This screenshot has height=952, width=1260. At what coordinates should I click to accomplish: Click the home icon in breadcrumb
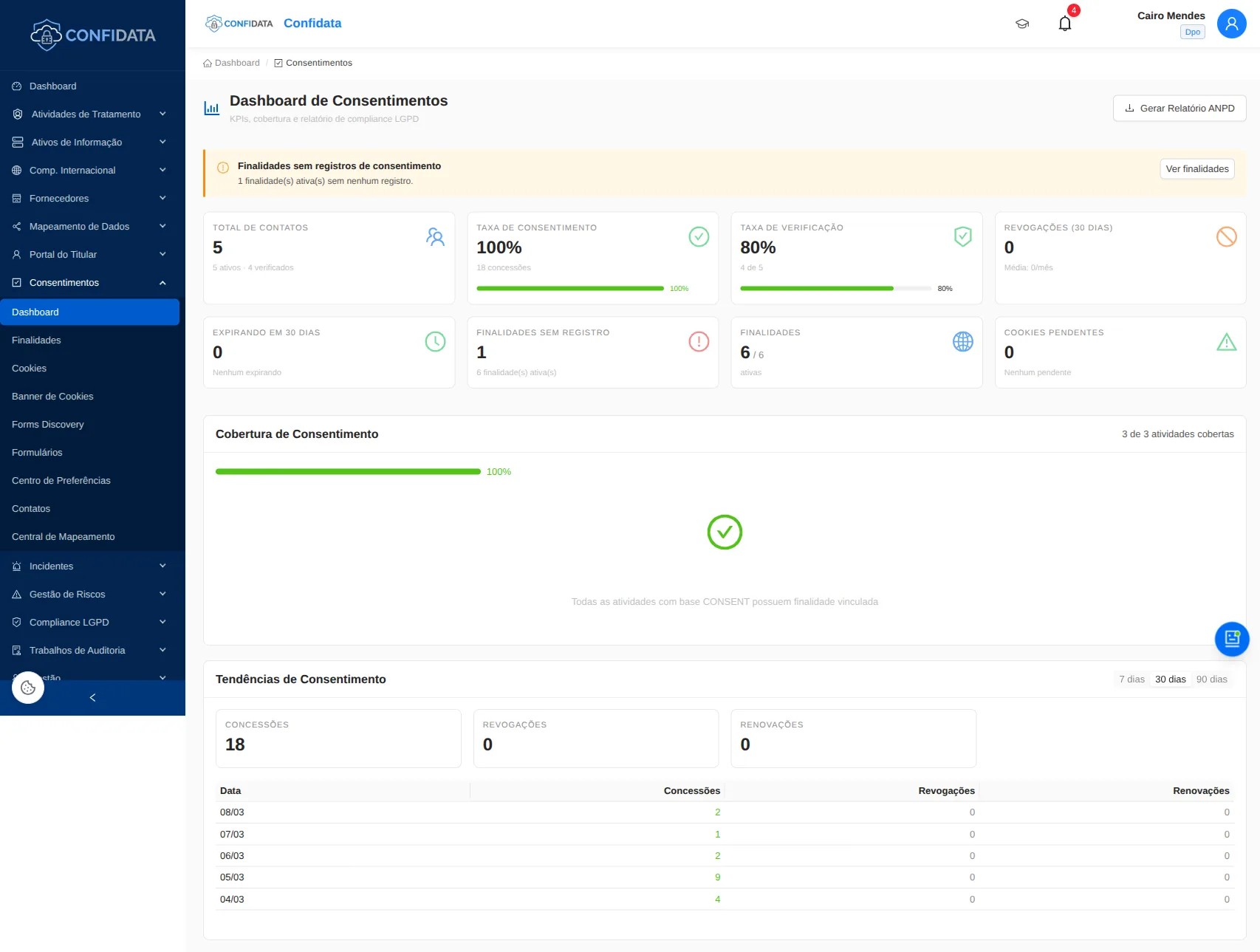[208, 64]
